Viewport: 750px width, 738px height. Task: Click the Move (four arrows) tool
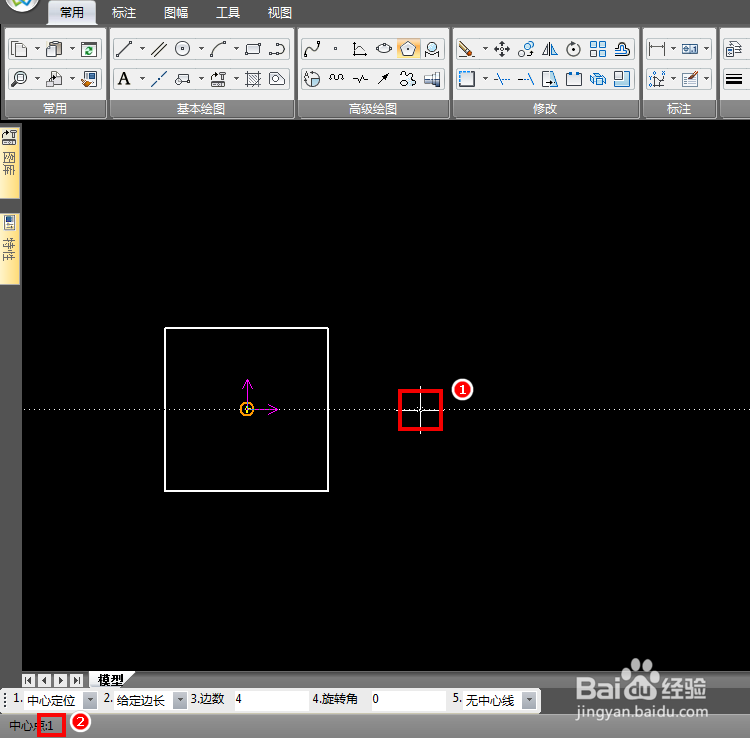(502, 49)
